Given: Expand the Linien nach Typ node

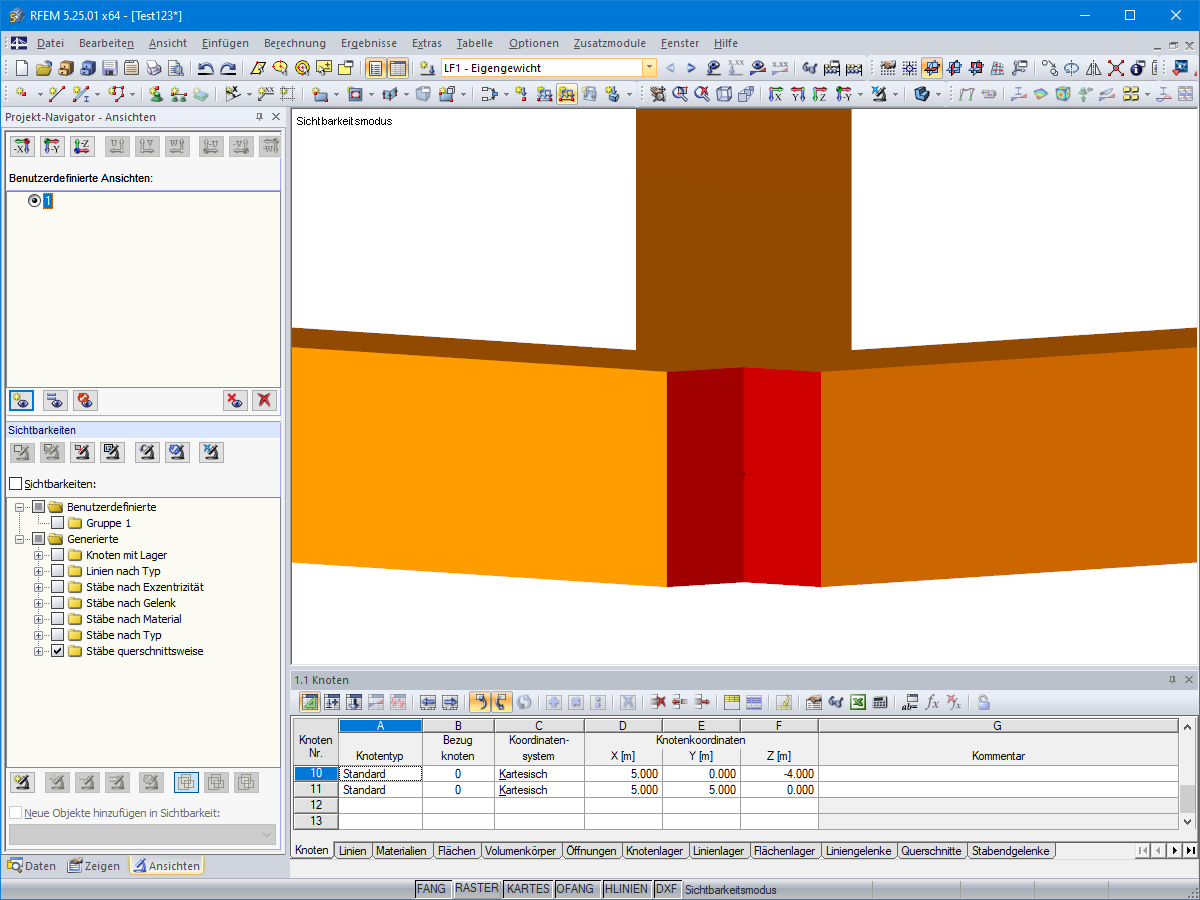Looking at the screenshot, I should [39, 571].
